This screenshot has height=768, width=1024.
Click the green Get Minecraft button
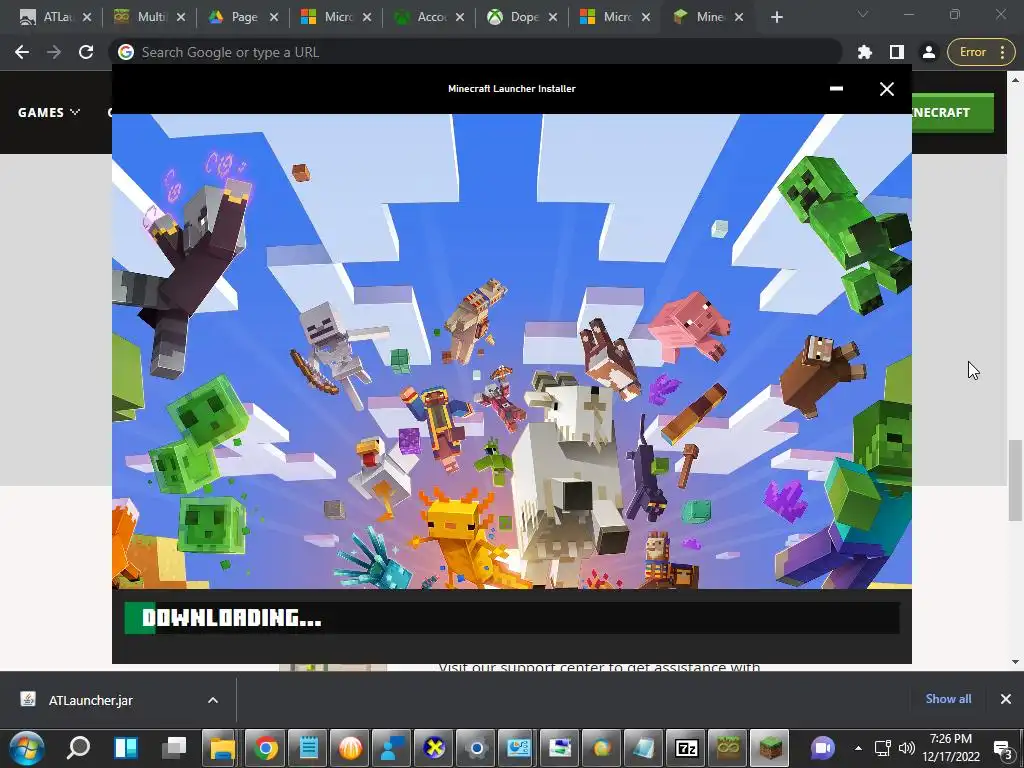pyautogui.click(x=952, y=112)
